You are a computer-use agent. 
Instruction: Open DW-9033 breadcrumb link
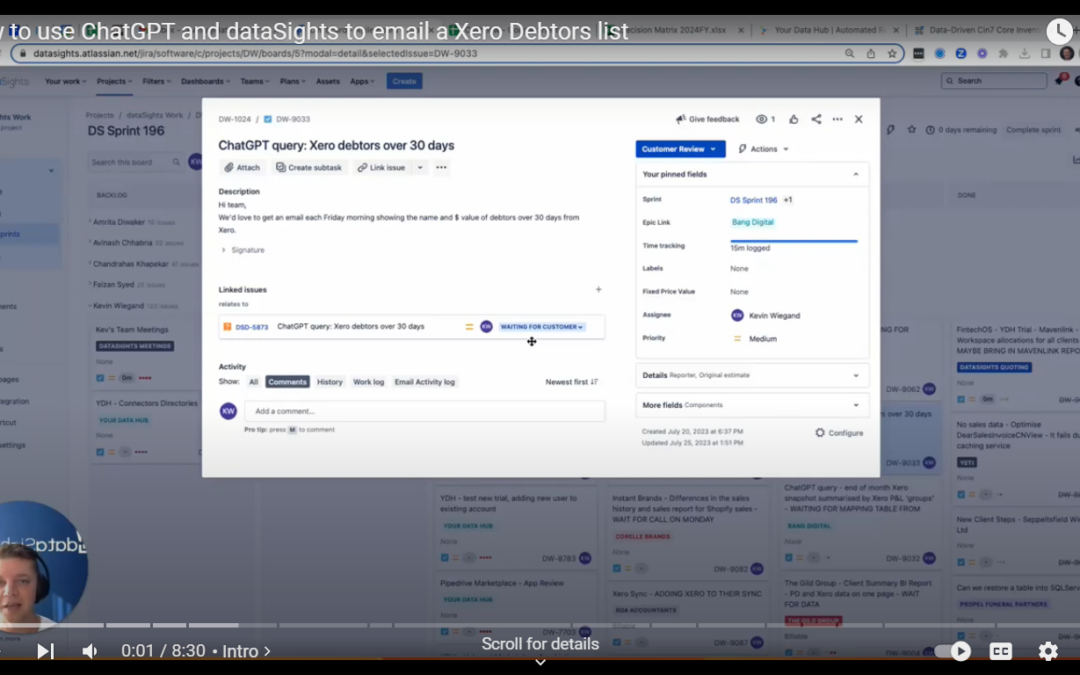(293, 119)
